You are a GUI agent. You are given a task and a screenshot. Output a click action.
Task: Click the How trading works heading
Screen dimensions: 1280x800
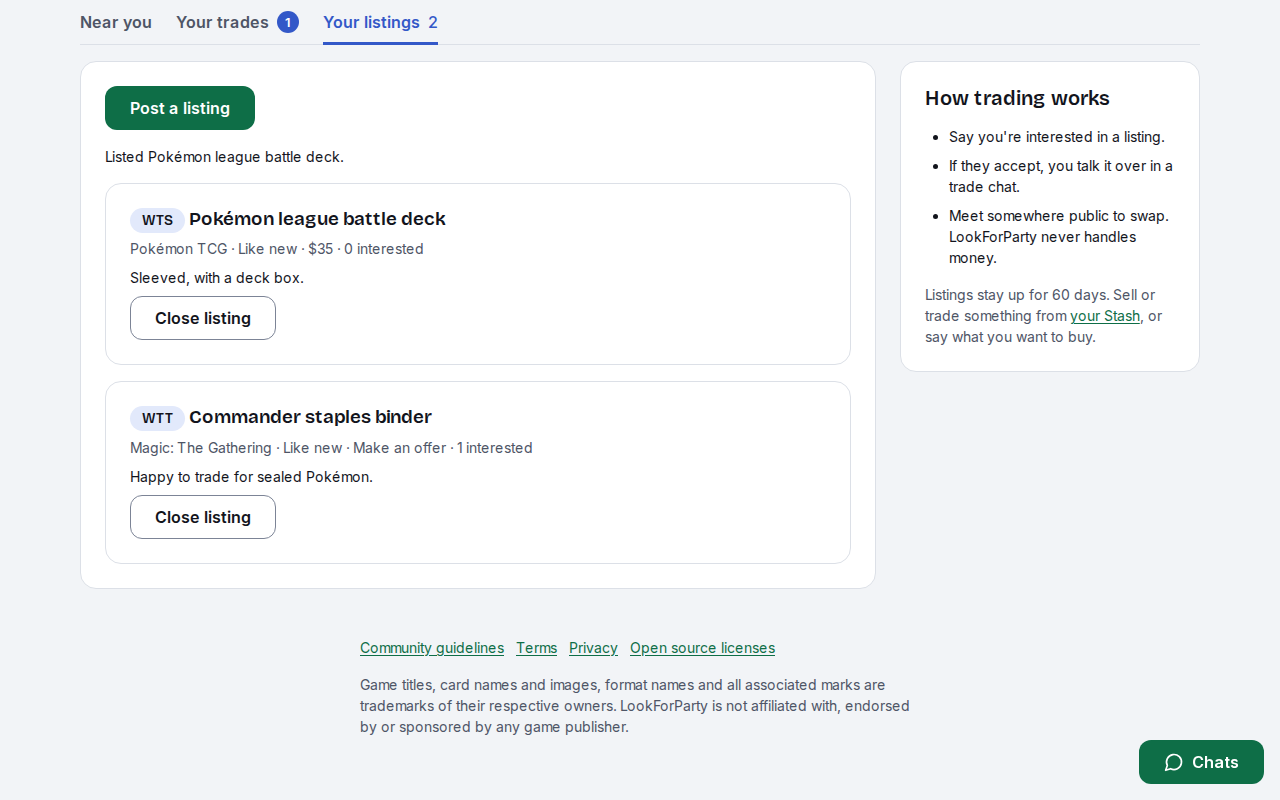(x=1017, y=98)
